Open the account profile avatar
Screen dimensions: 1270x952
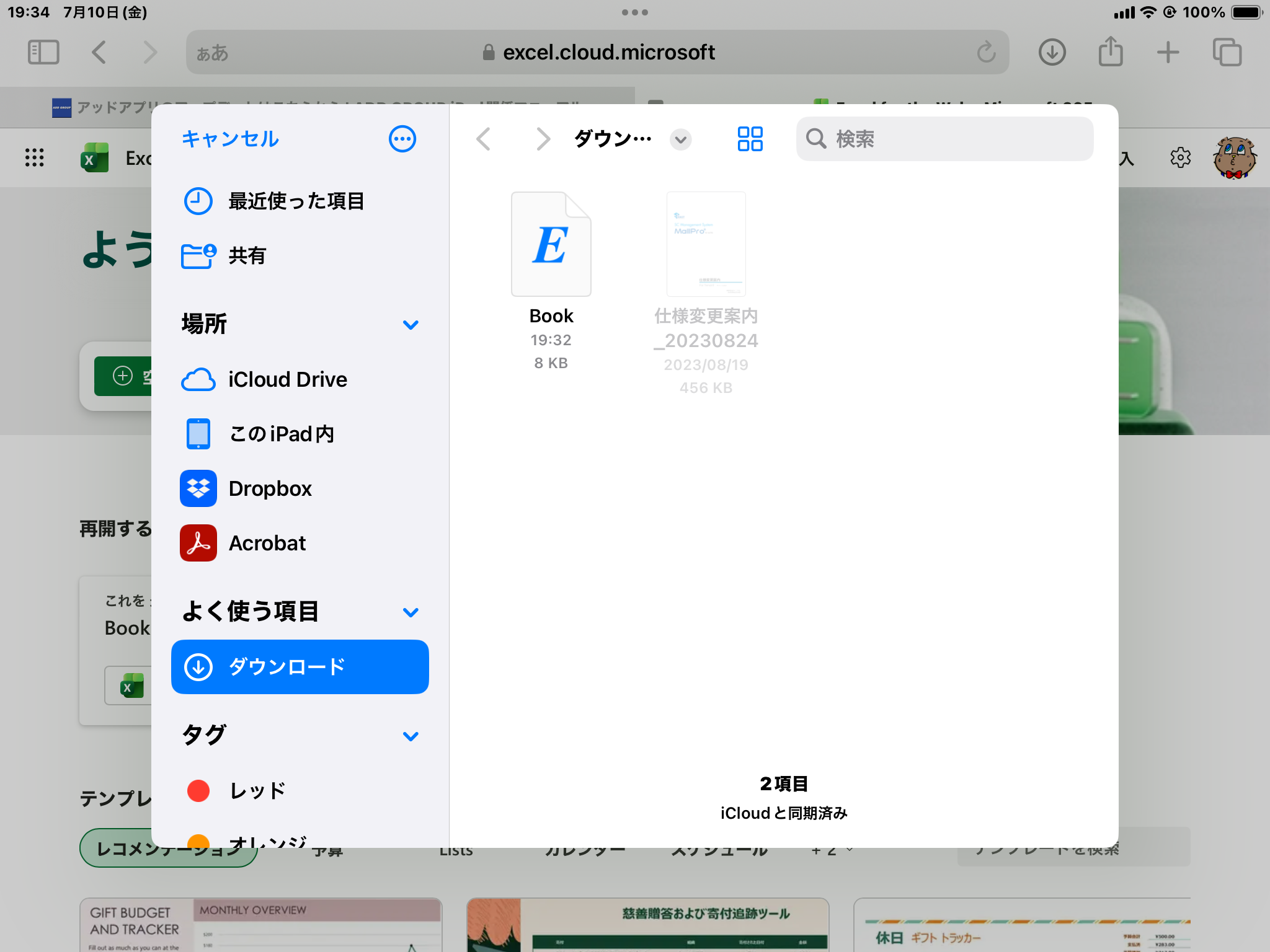point(1234,157)
